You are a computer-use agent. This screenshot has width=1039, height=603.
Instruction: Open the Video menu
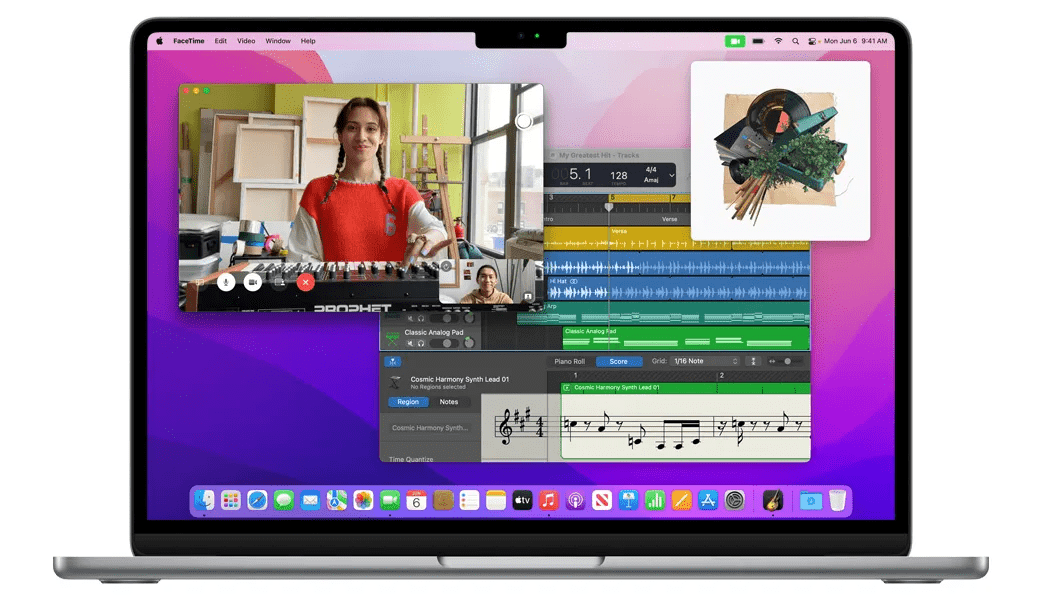[x=246, y=41]
